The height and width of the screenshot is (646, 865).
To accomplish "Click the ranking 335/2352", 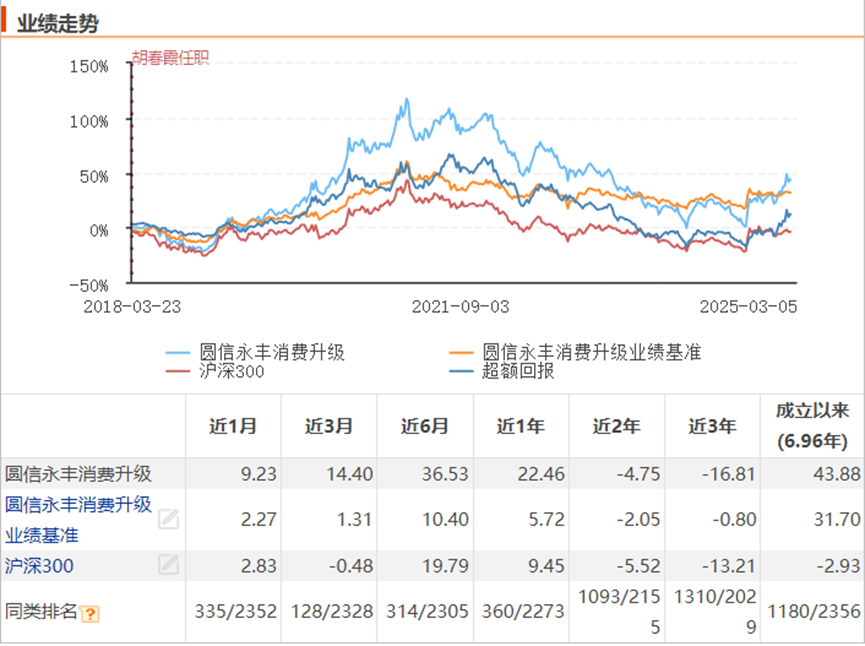I will tap(236, 611).
